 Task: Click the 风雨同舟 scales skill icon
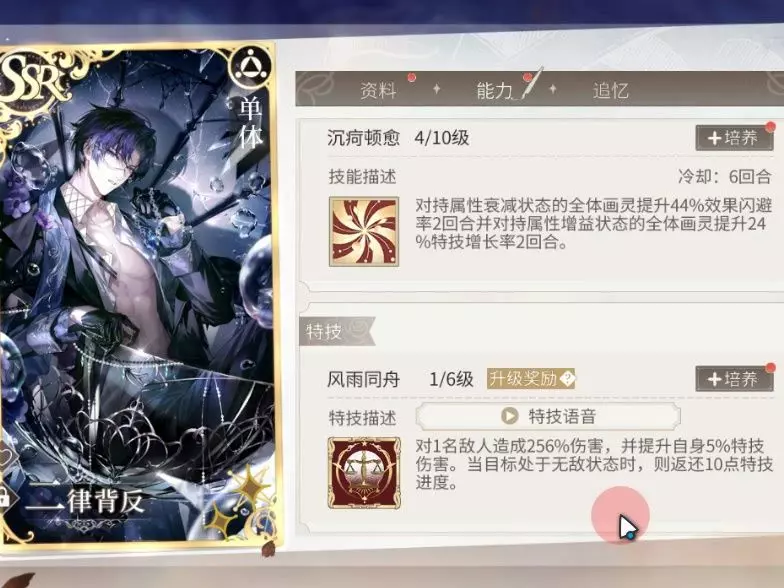tap(364, 473)
